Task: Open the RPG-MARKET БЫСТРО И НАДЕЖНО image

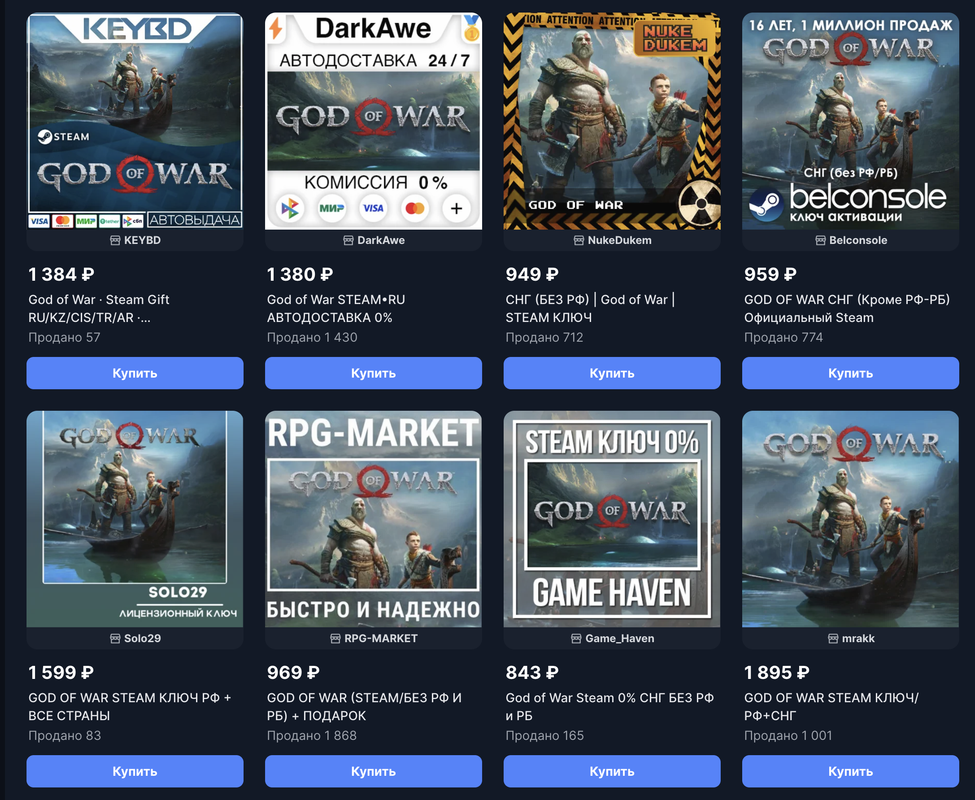Action: (x=373, y=519)
